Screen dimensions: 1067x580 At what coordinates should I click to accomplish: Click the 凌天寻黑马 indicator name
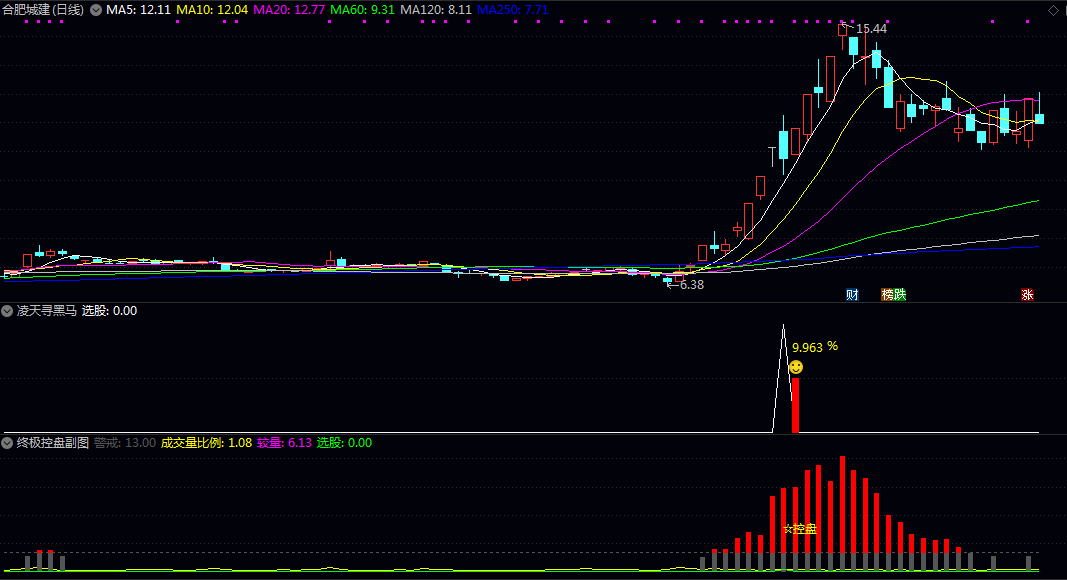pos(46,311)
